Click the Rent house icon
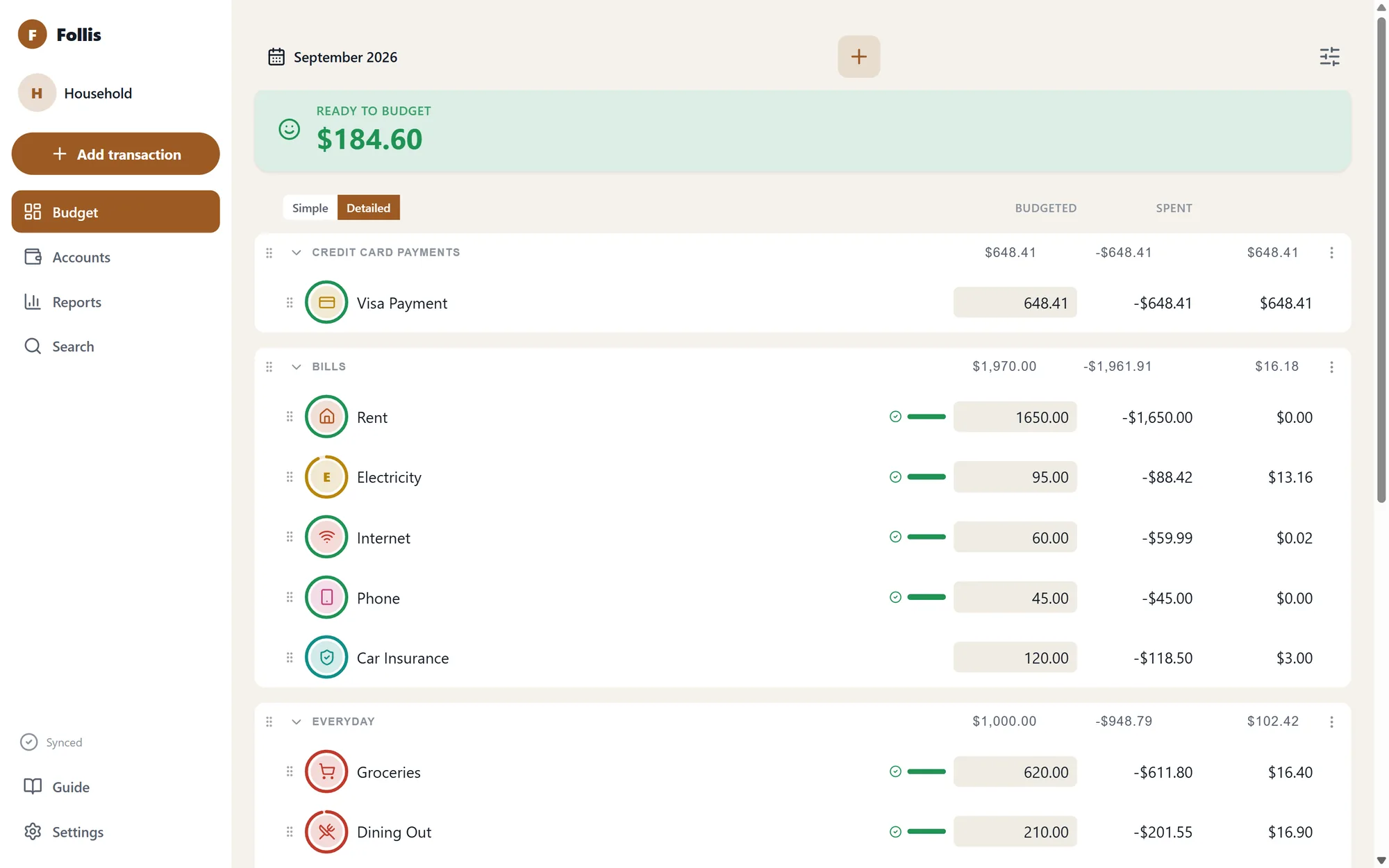Image resolution: width=1389 pixels, height=868 pixels. (326, 417)
